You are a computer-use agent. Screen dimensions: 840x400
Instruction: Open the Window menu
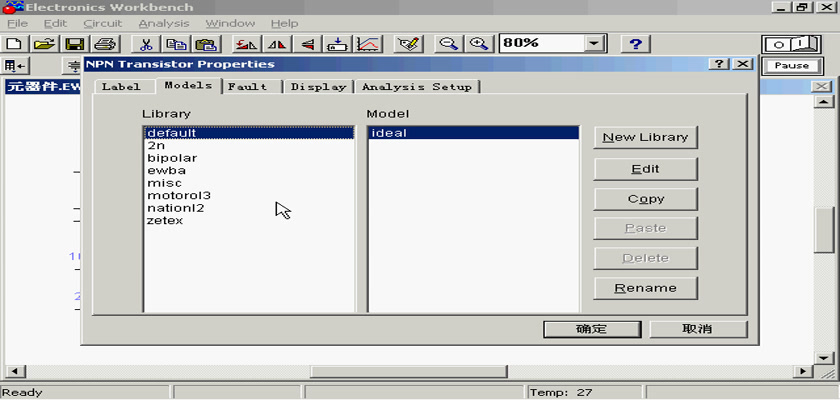(x=230, y=24)
